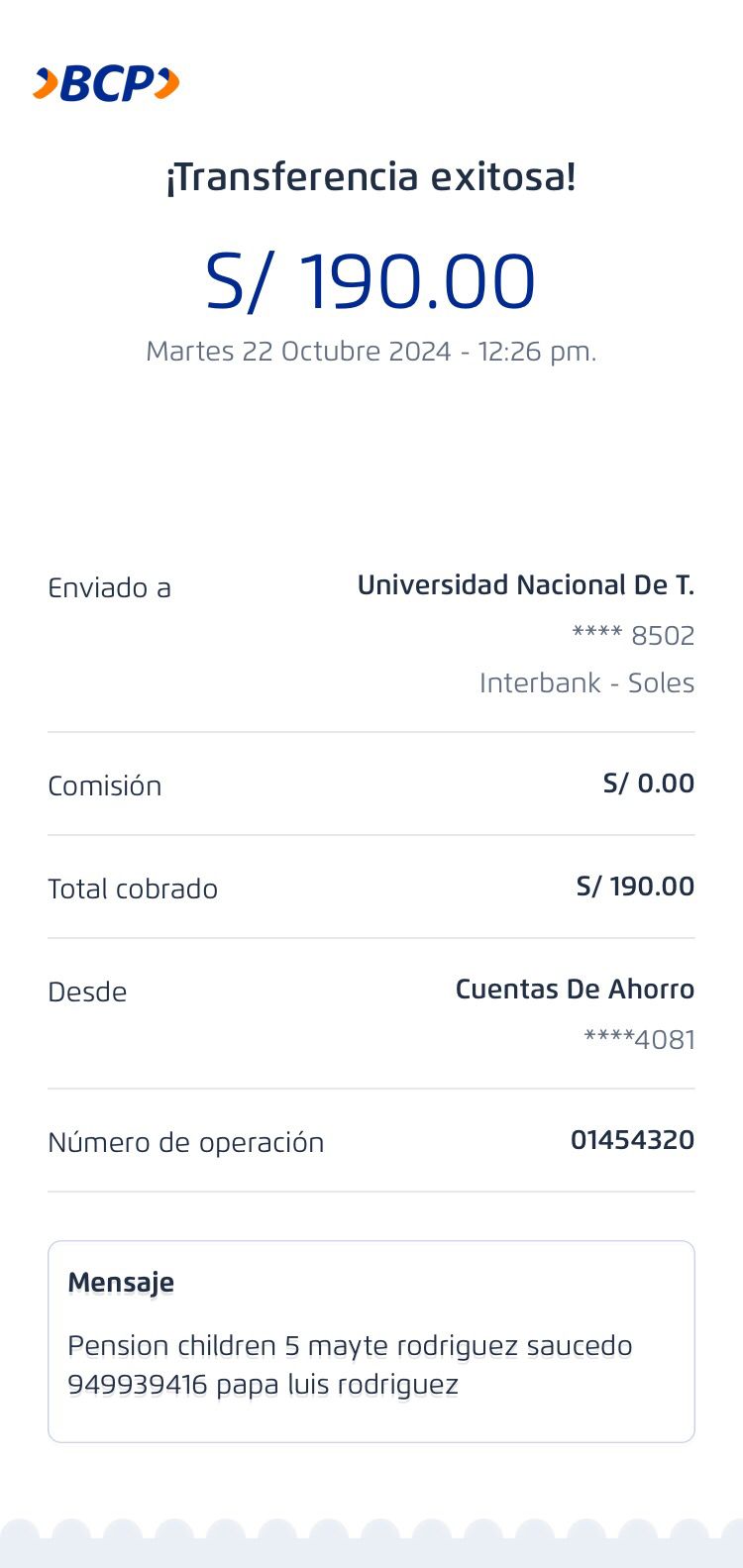Tap the Número de operación label
Image resolution: width=743 pixels, height=1568 pixels.
[x=185, y=1143]
